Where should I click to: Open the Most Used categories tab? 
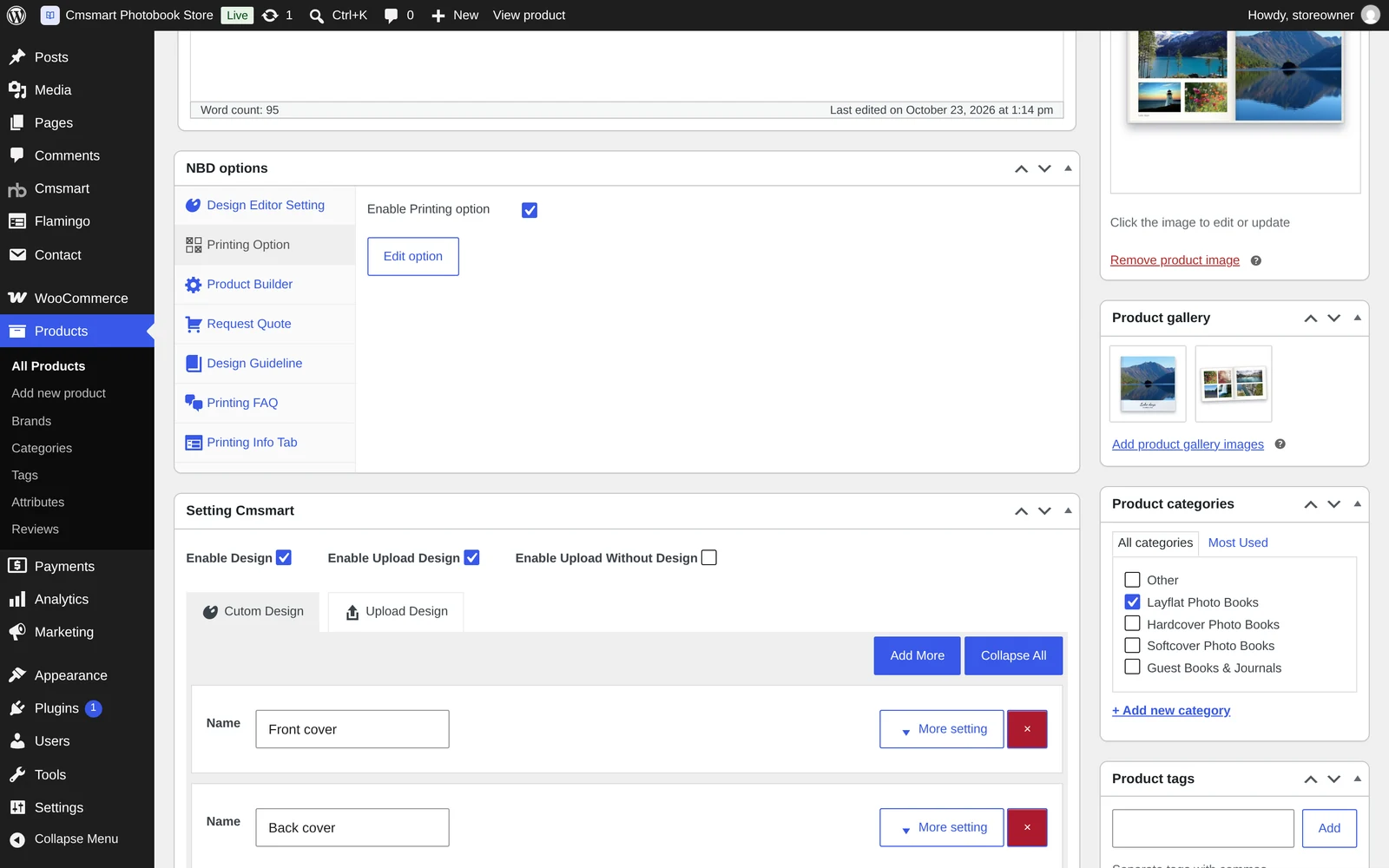(1238, 542)
